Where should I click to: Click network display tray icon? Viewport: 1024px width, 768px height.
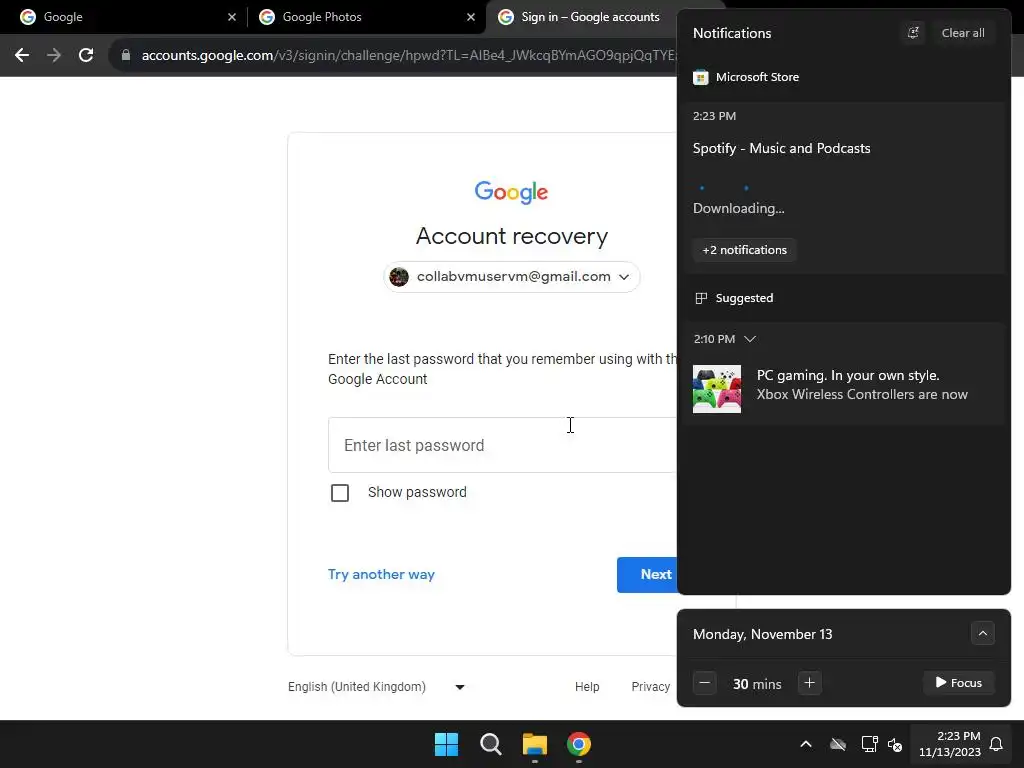coord(869,744)
